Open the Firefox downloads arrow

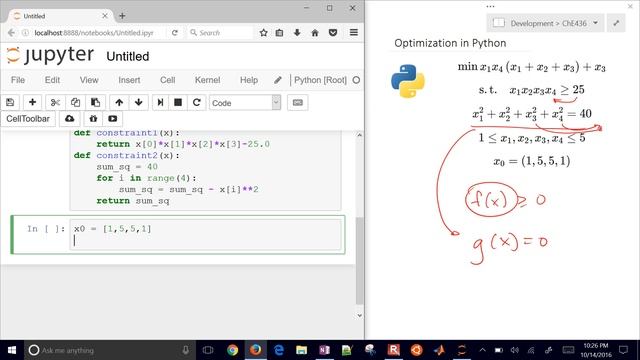click(x=297, y=33)
